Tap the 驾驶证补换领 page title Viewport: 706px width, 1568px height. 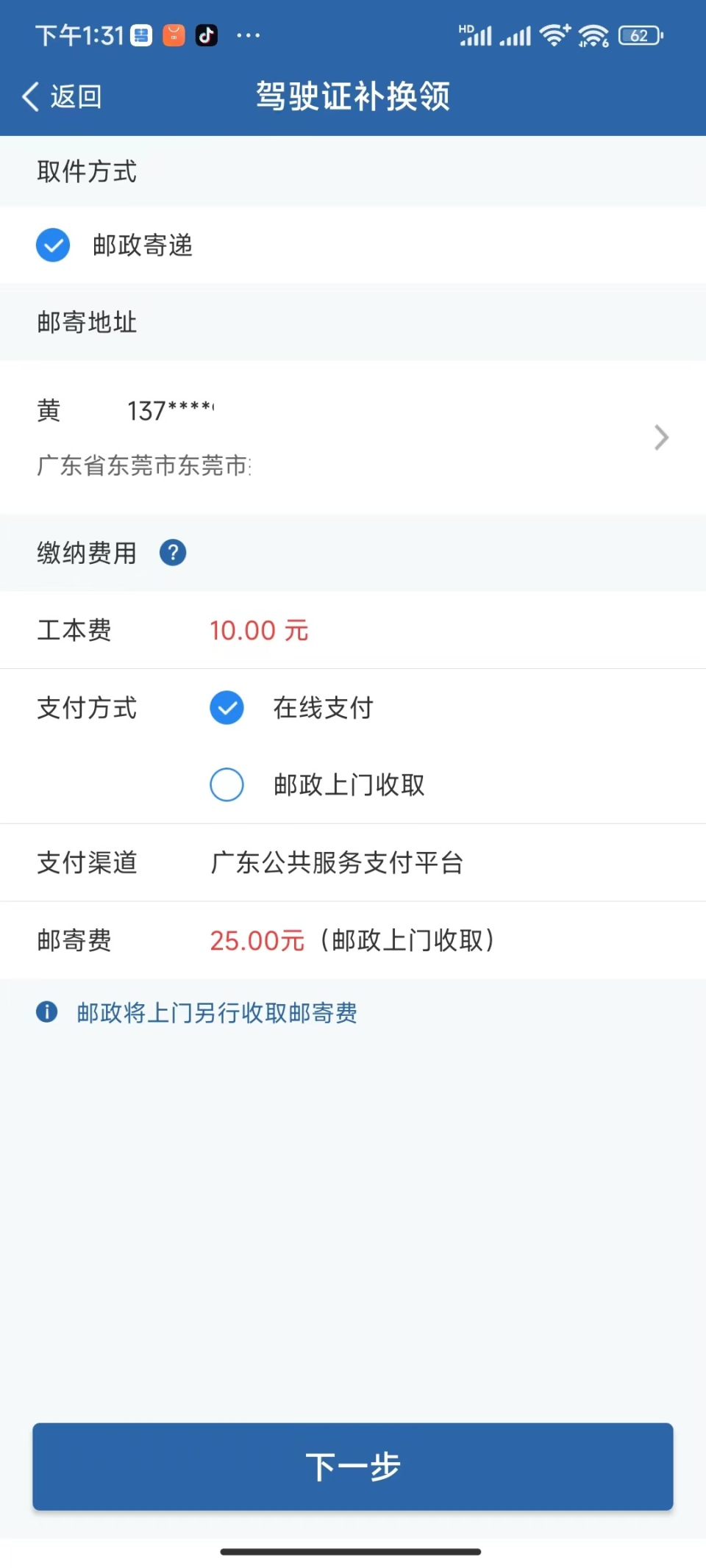(353, 96)
